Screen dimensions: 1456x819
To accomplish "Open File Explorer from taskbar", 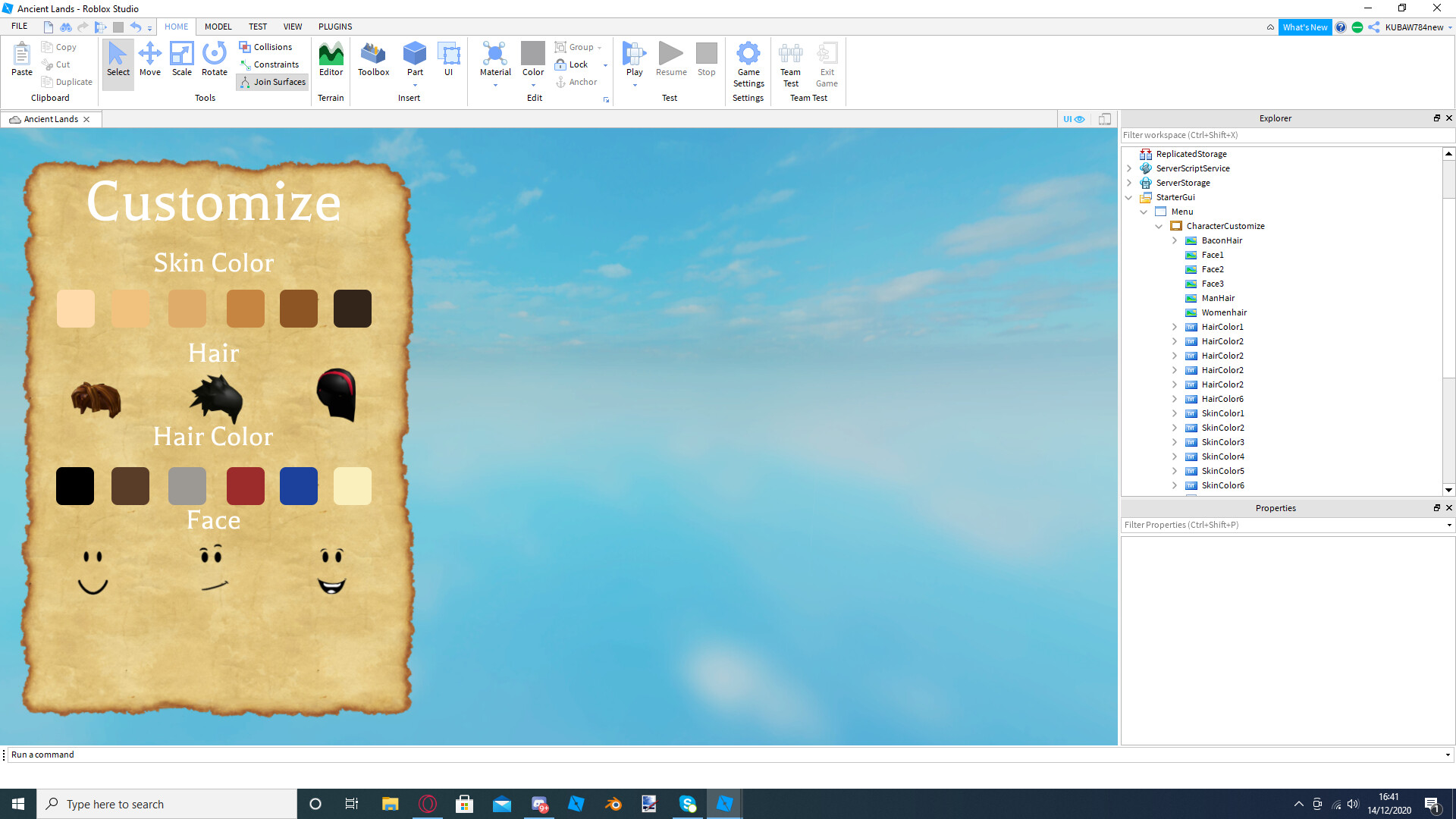I will click(390, 804).
